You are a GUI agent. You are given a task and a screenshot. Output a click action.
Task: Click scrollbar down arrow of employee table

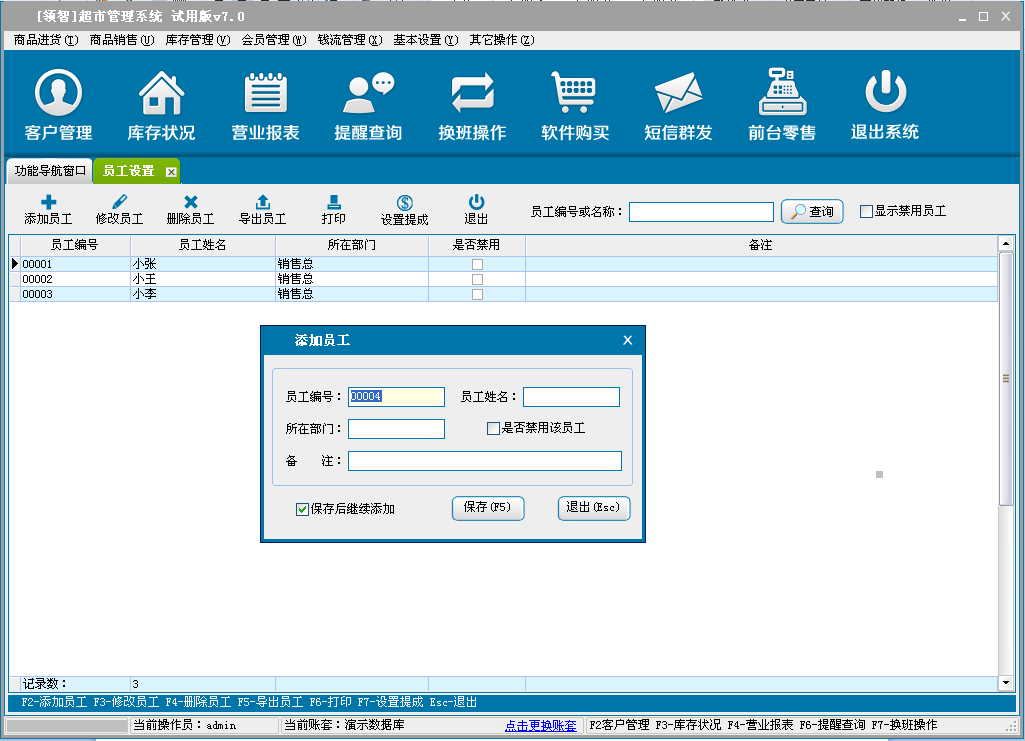(1006, 683)
